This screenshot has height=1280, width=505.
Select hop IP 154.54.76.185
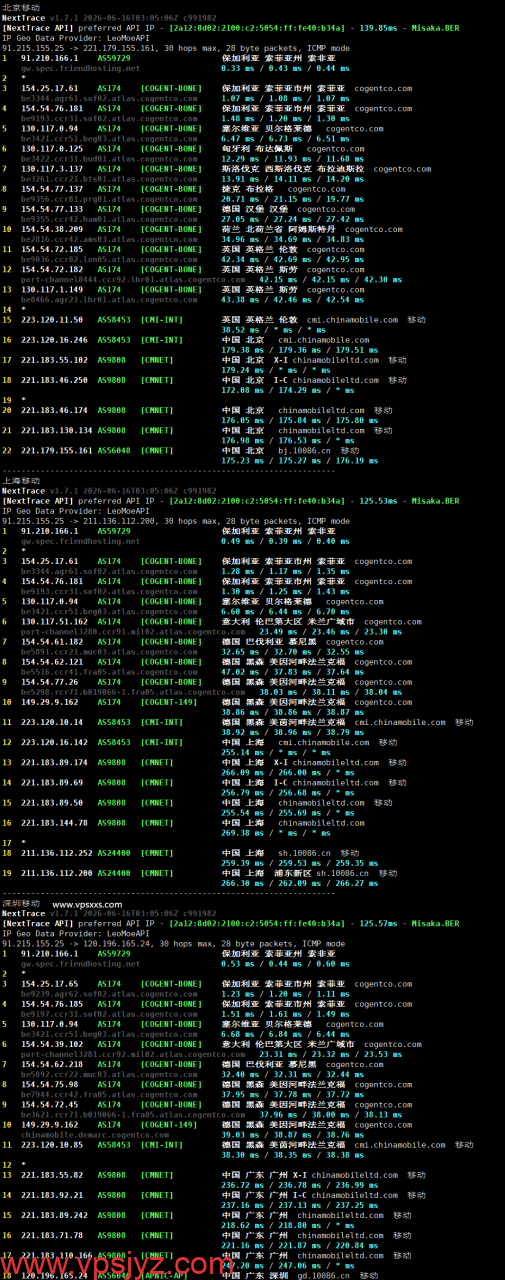click(50, 1004)
